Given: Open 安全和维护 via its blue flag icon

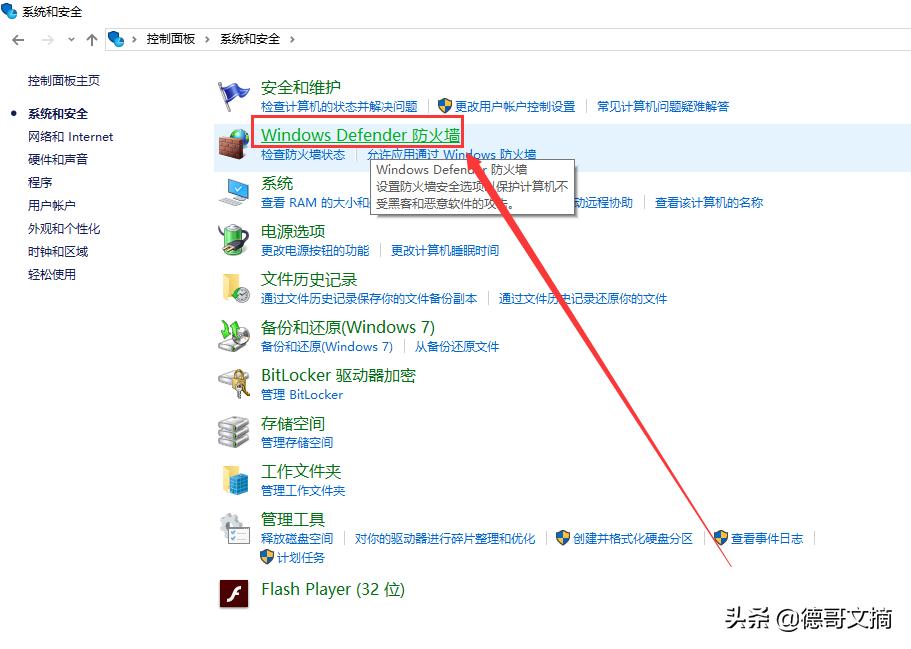Looking at the screenshot, I should (234, 95).
